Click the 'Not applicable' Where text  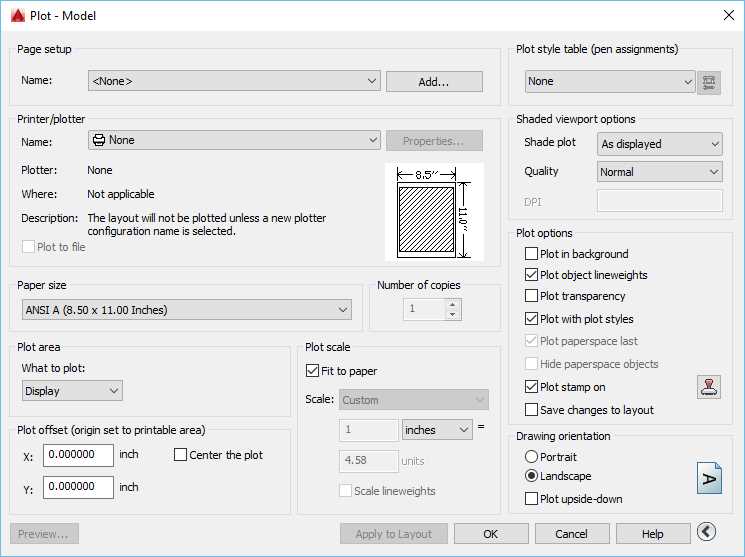tap(121, 194)
